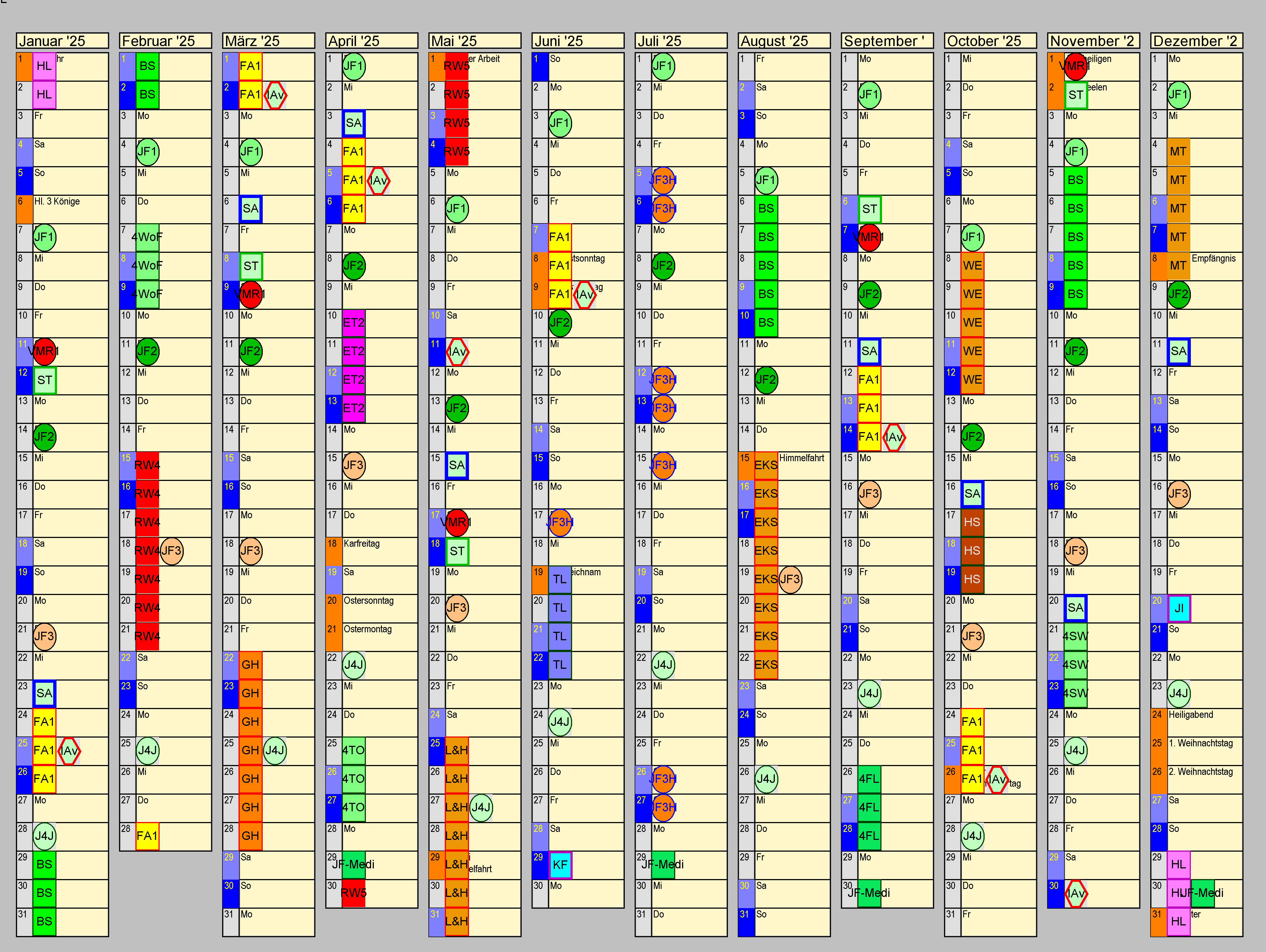Open the Juni '25 month header
This screenshot has height=952, width=1266.
[578, 41]
